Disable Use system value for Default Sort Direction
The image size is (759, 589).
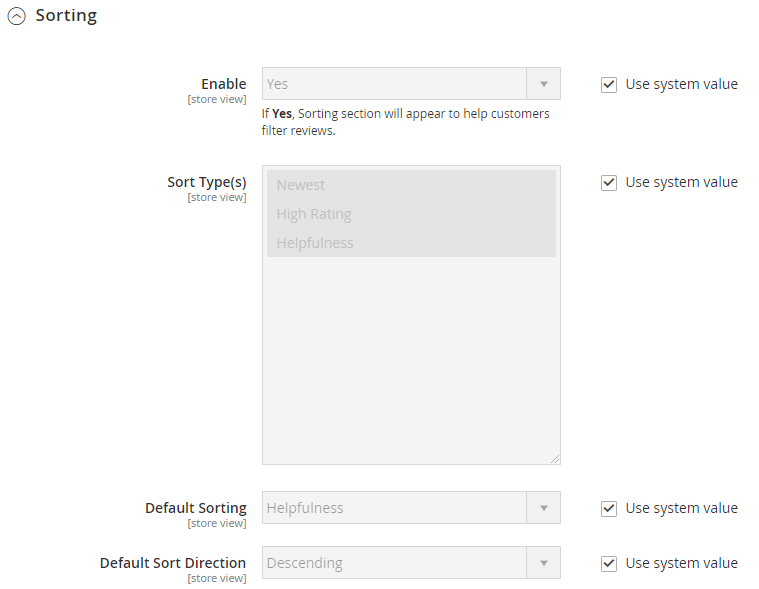click(609, 564)
